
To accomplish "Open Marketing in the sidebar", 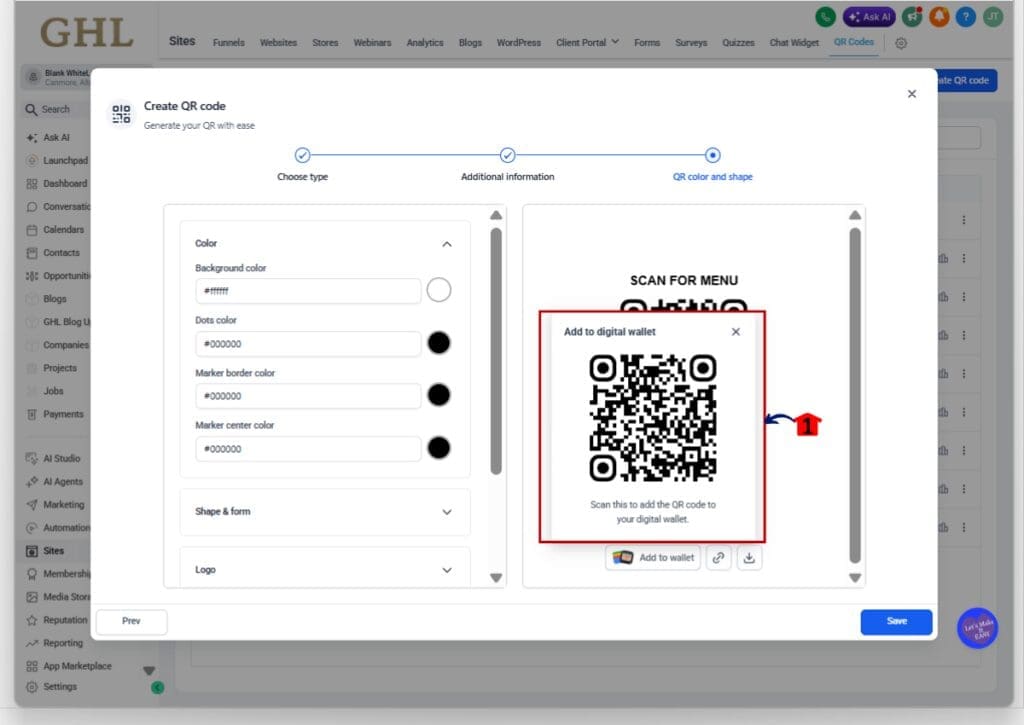I will tap(57, 505).
